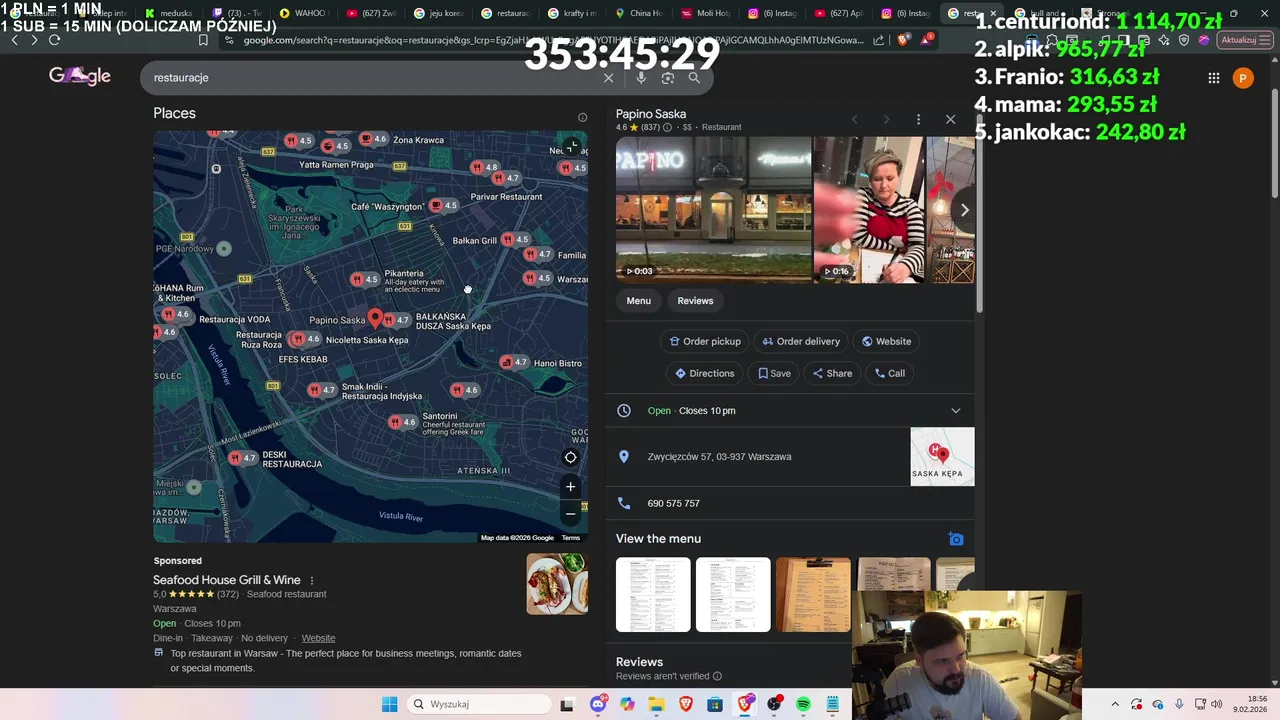Share Papino Saska
This screenshot has height=720, width=1280.
tap(832, 374)
